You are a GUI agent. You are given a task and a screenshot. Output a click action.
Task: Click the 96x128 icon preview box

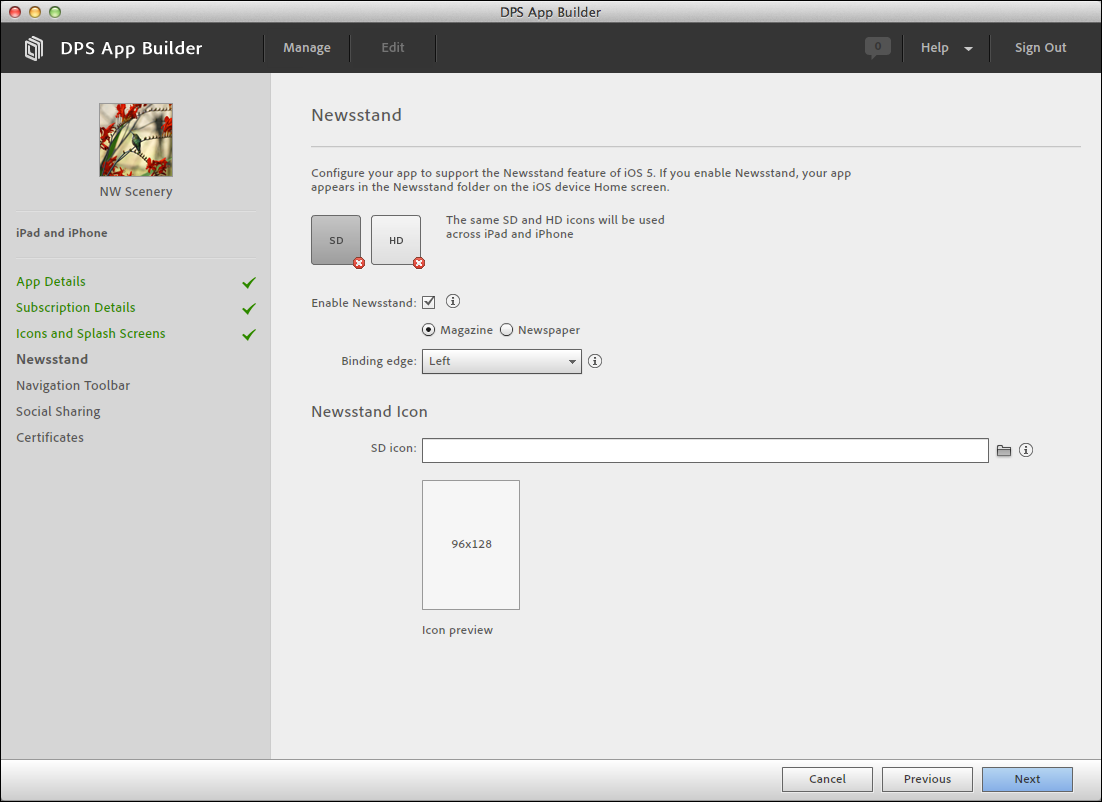click(471, 545)
